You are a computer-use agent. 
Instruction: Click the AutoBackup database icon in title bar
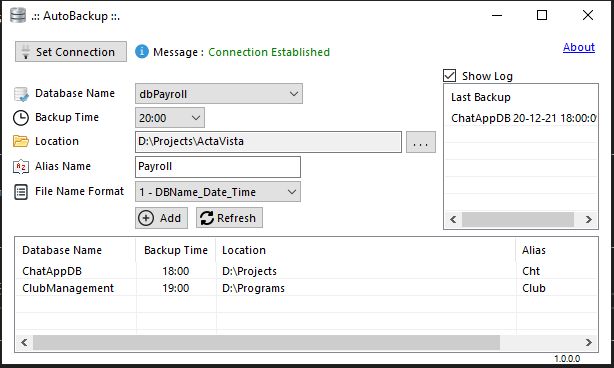click(x=18, y=15)
